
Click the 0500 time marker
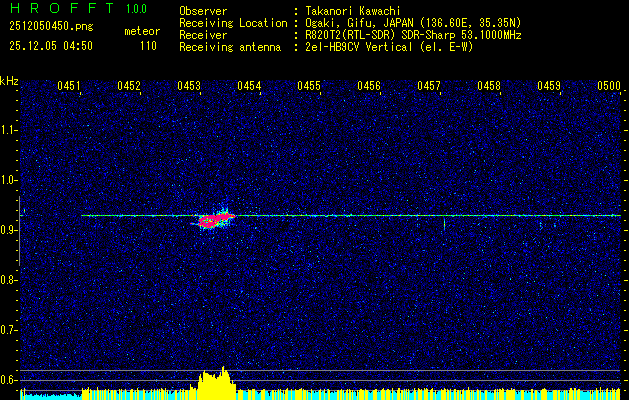[609, 86]
